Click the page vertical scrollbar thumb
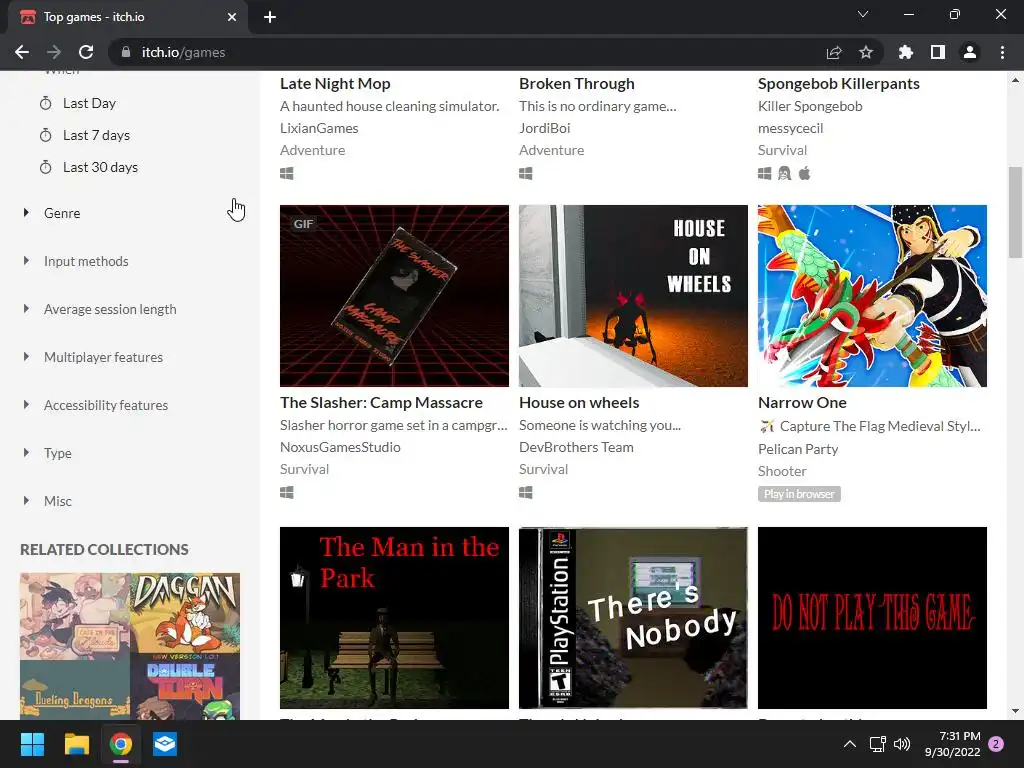 click(1014, 212)
